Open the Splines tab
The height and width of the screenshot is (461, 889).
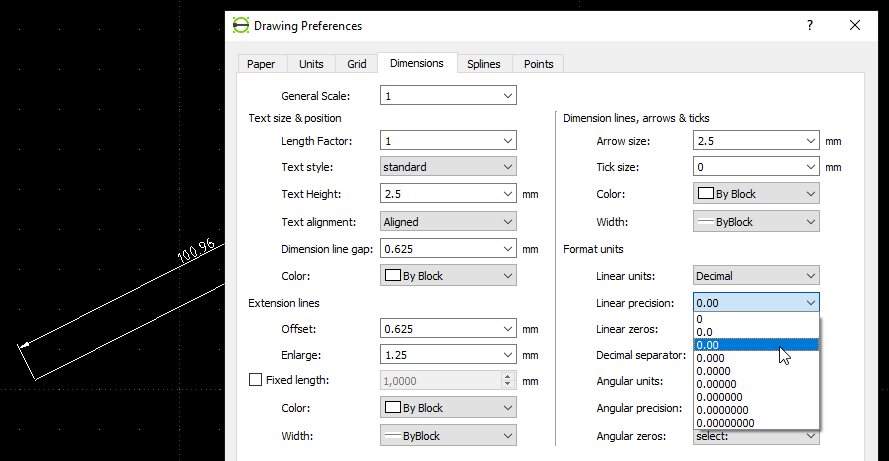tap(484, 64)
